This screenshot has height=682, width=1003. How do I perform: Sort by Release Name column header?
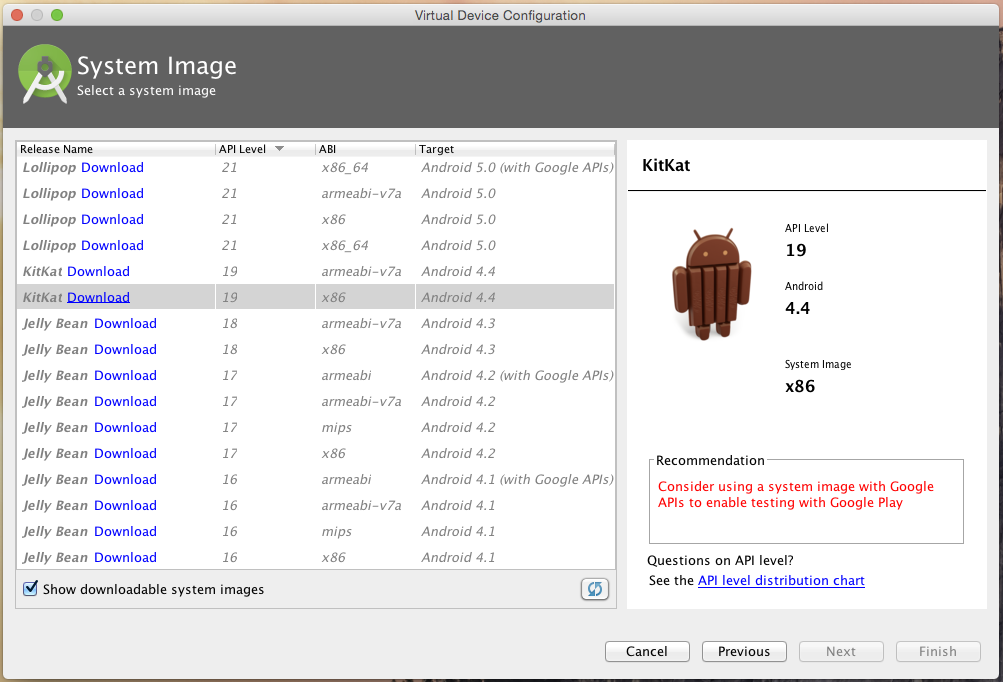pyautogui.click(x=57, y=149)
